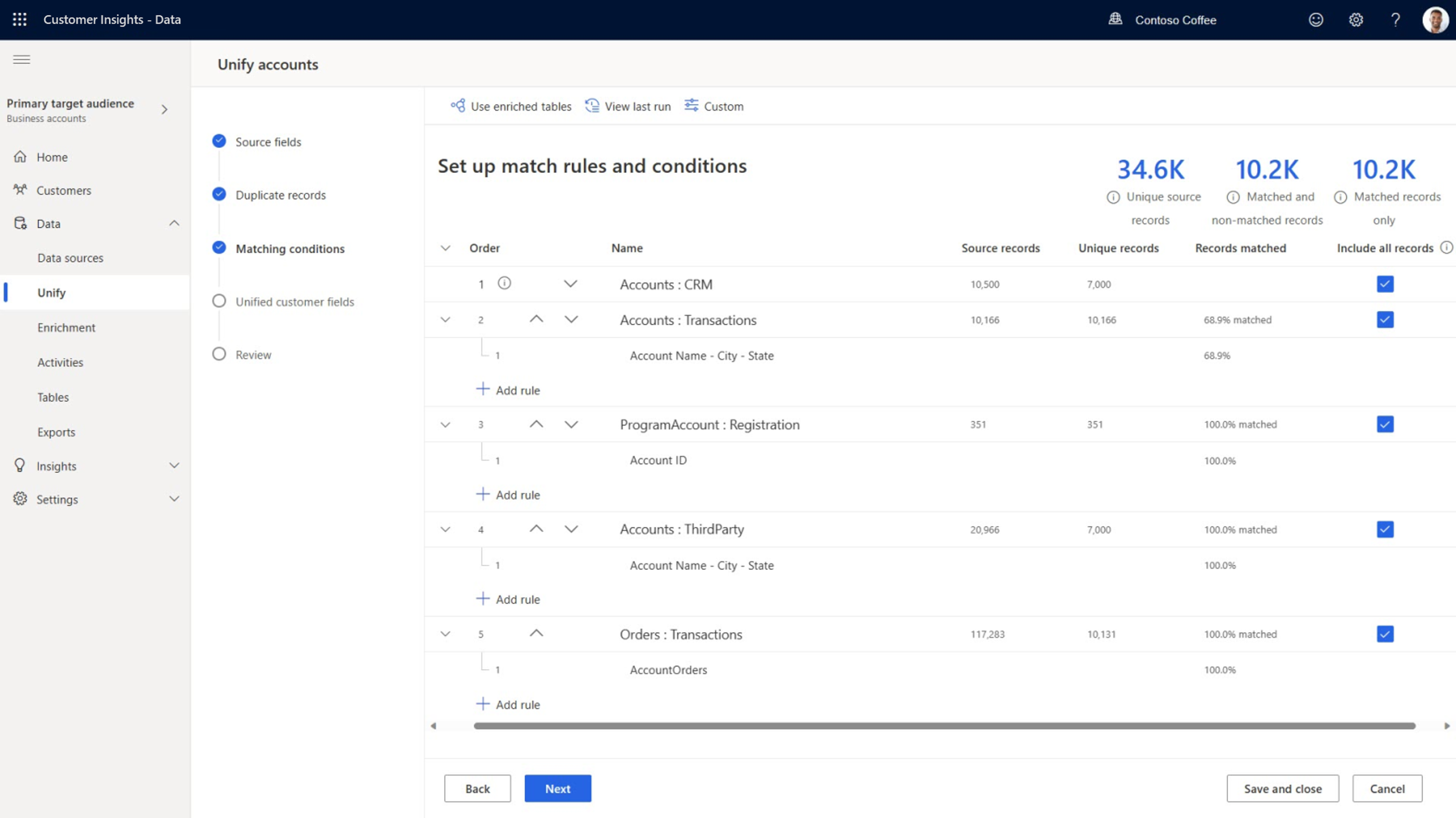Go to Unified customer fields step

(295, 302)
